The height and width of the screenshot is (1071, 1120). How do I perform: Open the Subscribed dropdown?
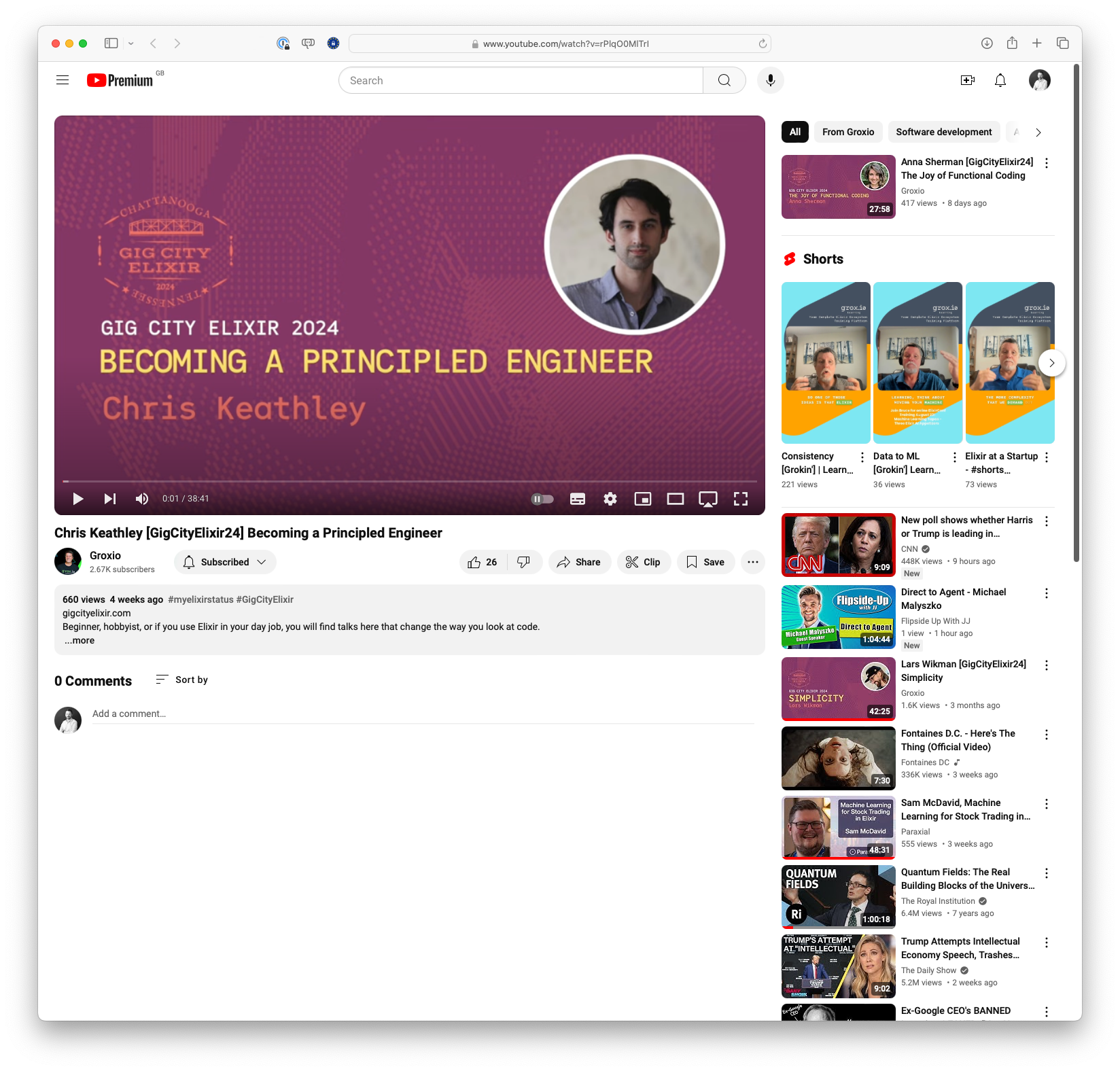pos(224,561)
